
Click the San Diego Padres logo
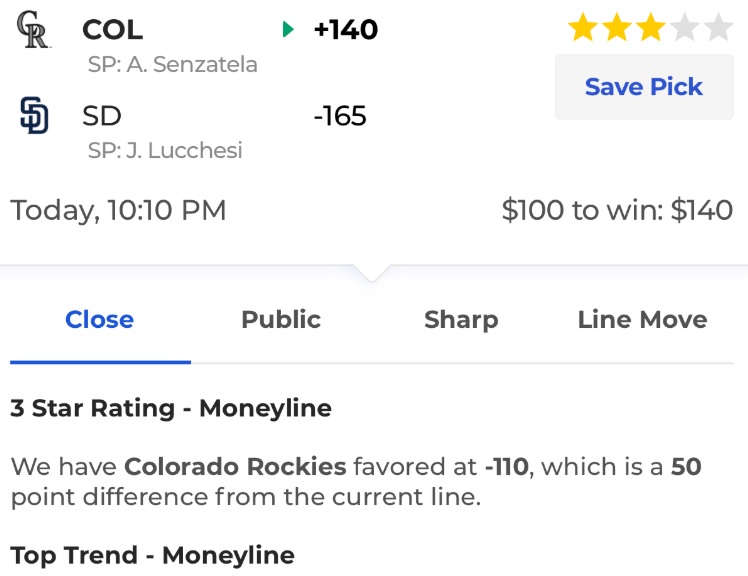pos(34,115)
